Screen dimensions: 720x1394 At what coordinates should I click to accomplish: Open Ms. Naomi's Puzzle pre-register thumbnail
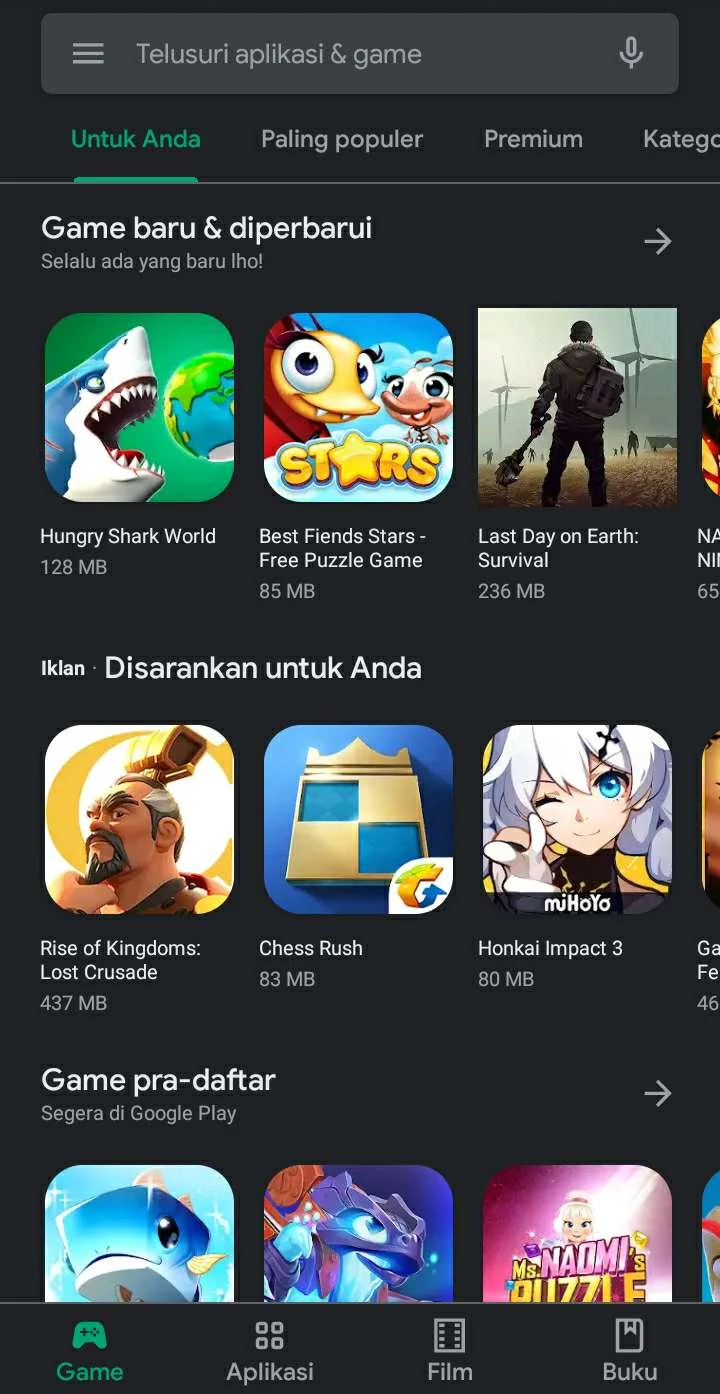(x=577, y=1233)
